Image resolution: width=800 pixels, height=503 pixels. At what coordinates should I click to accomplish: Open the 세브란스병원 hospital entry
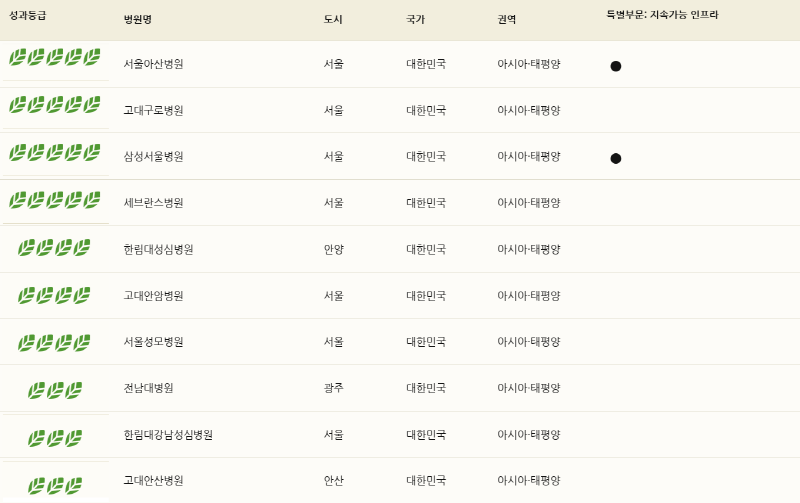point(153,203)
